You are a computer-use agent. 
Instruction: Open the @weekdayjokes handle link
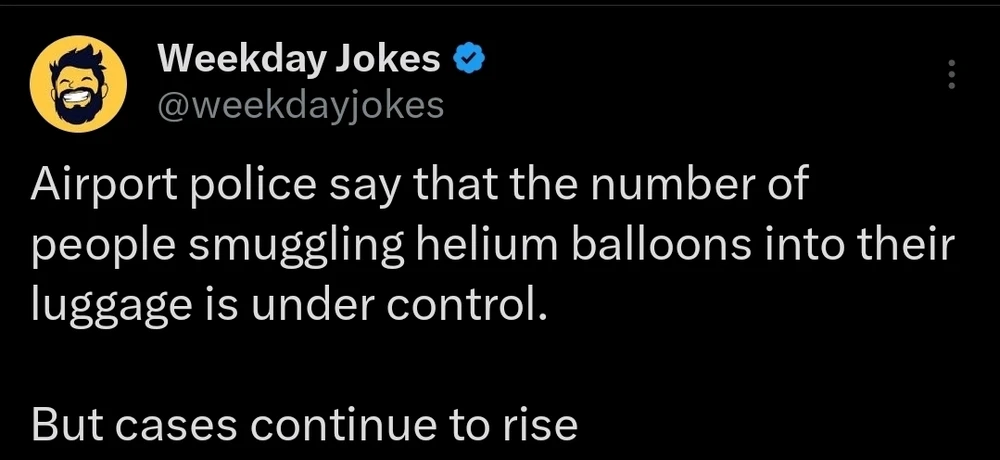(300, 103)
